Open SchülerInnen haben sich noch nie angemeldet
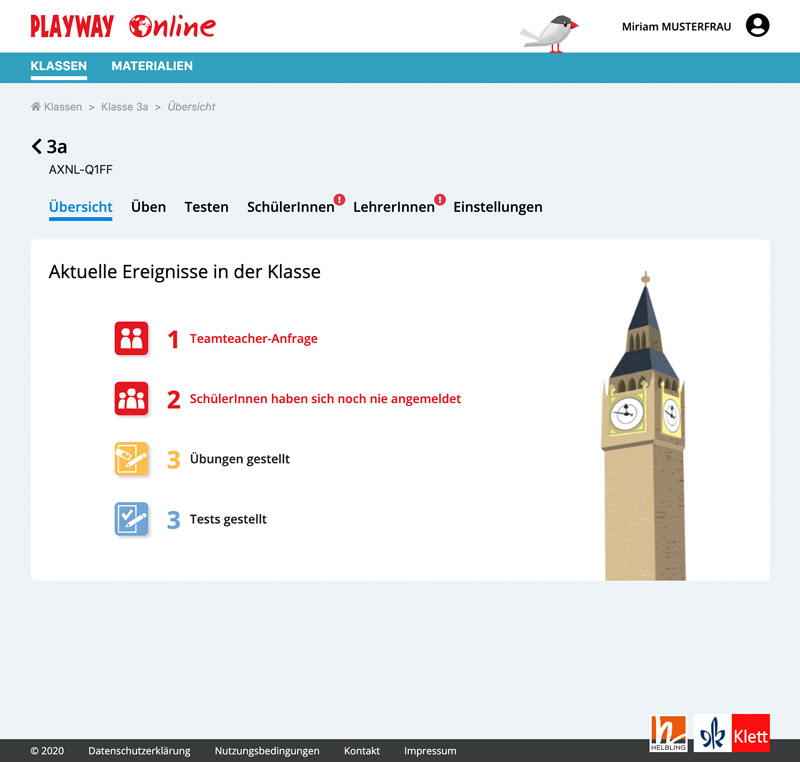This screenshot has height=762, width=800. [x=326, y=399]
